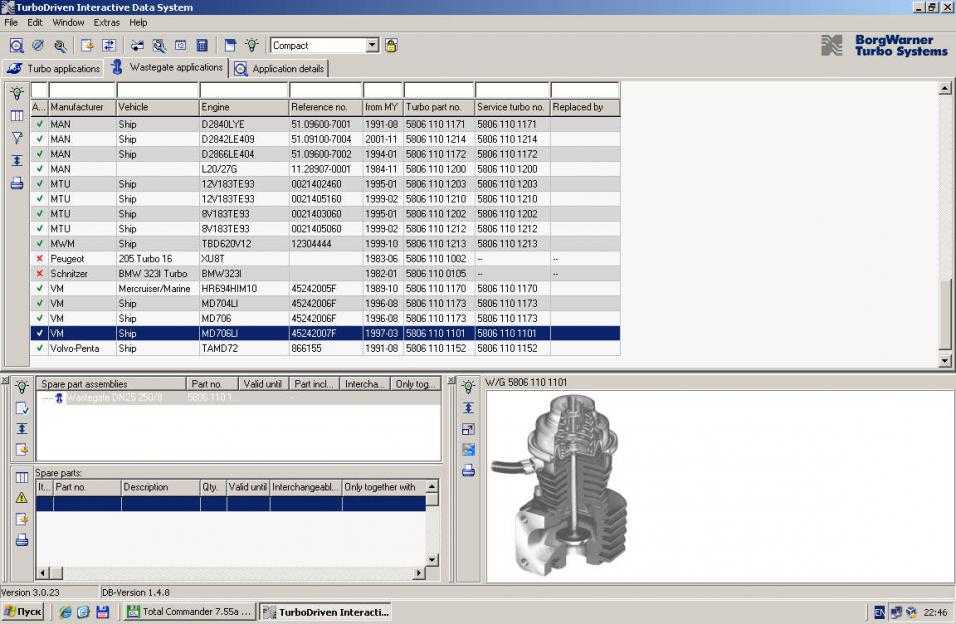Click the pop-out window icon beside wastegate image
Image resolution: width=956 pixels, height=624 pixels.
(x=468, y=429)
